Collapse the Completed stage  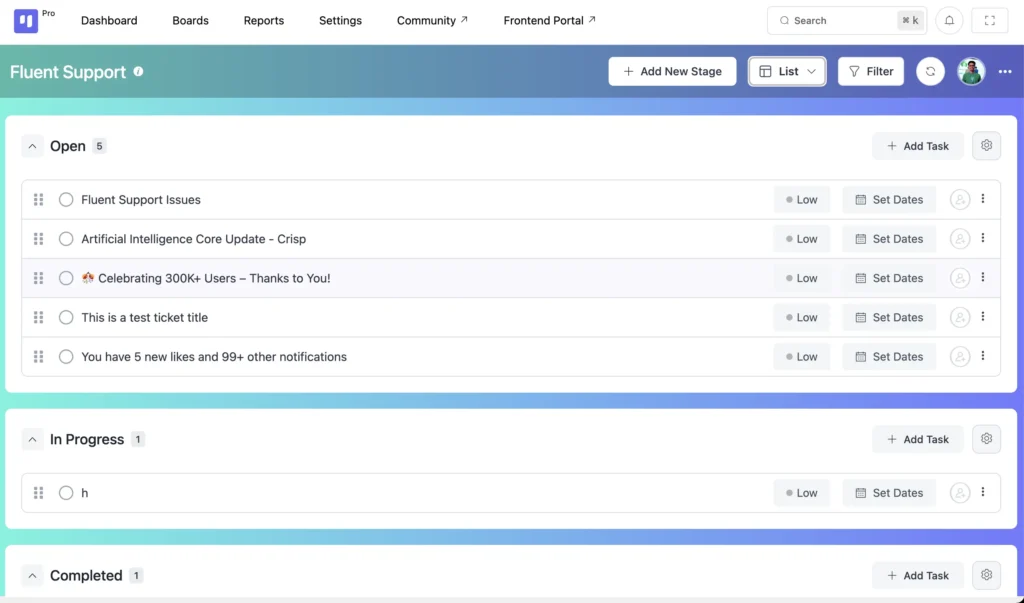click(x=32, y=576)
